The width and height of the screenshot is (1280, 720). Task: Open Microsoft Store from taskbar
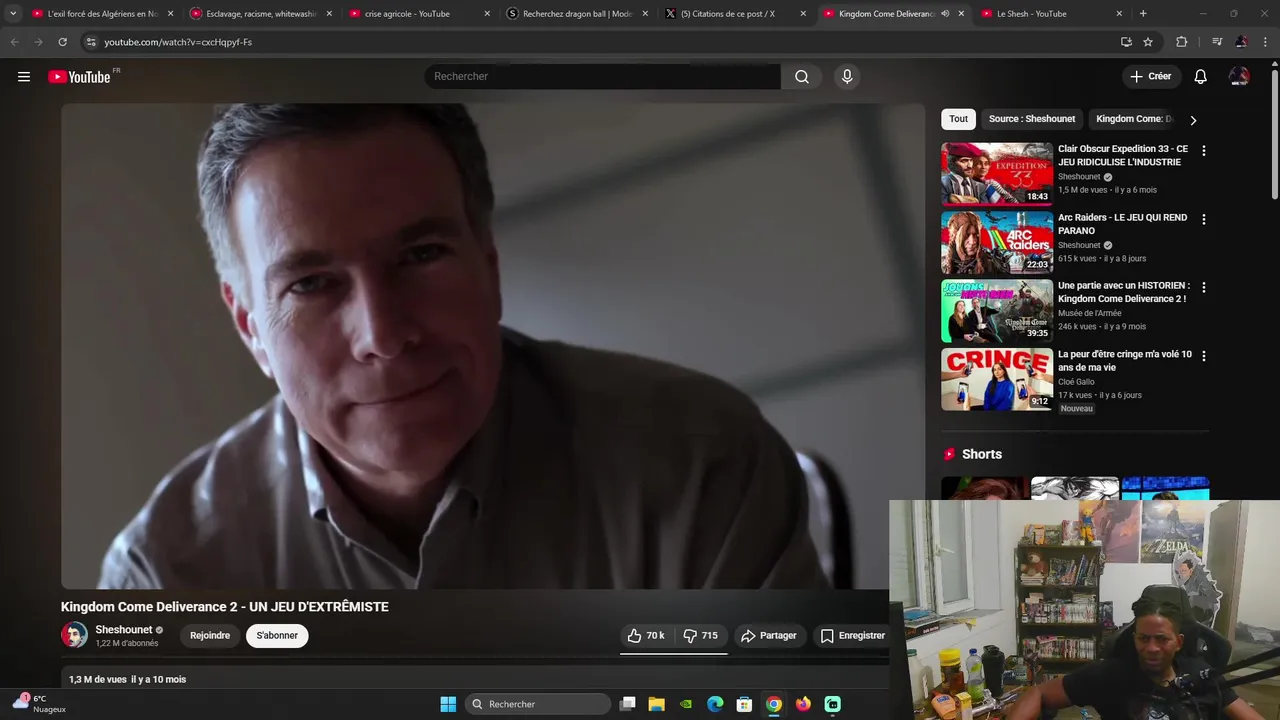coord(744,704)
